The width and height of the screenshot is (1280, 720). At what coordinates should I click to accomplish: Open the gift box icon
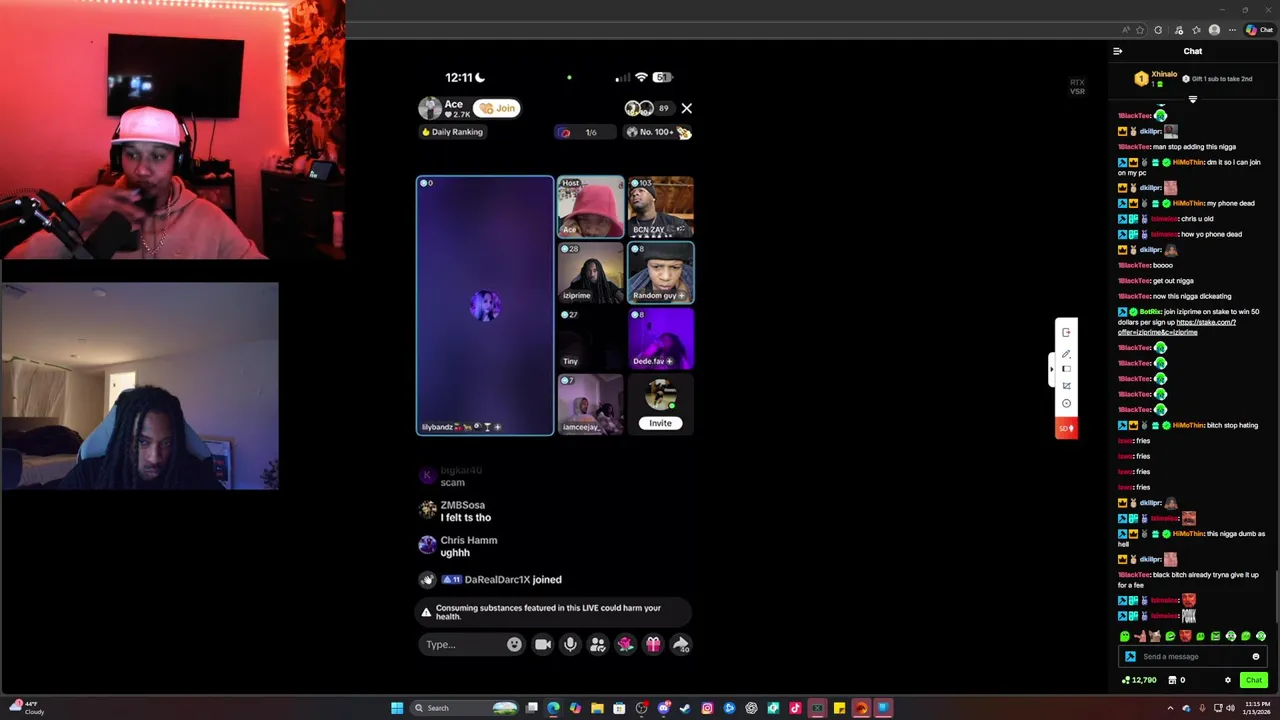tap(653, 644)
